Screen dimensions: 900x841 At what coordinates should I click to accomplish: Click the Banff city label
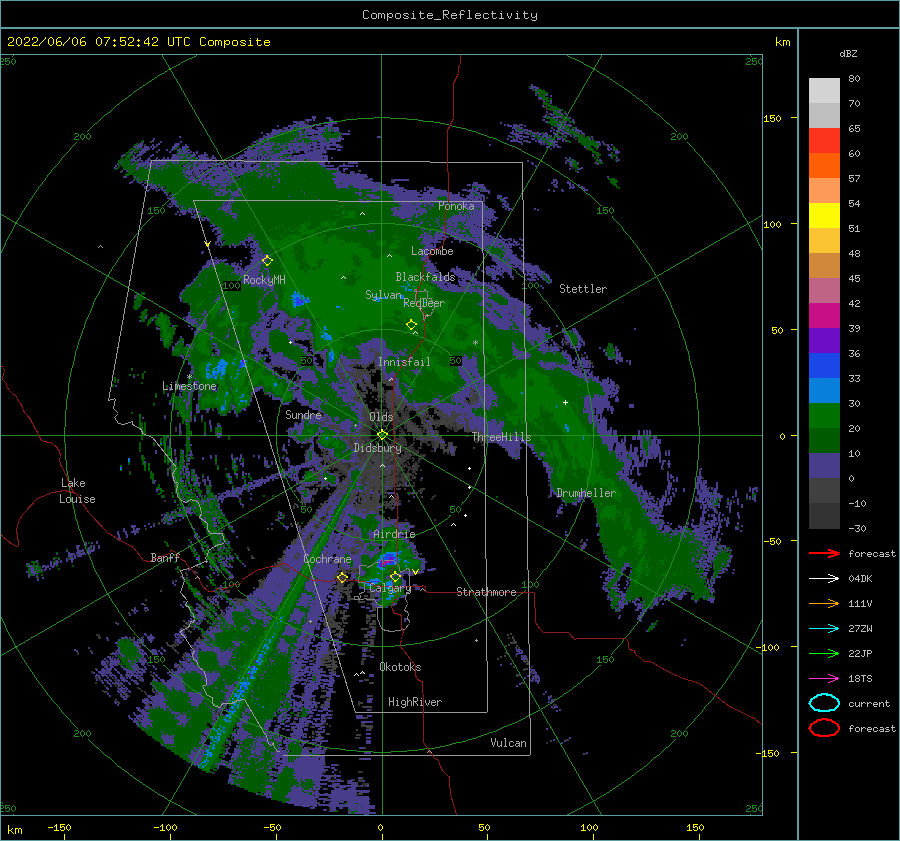pyautogui.click(x=165, y=557)
